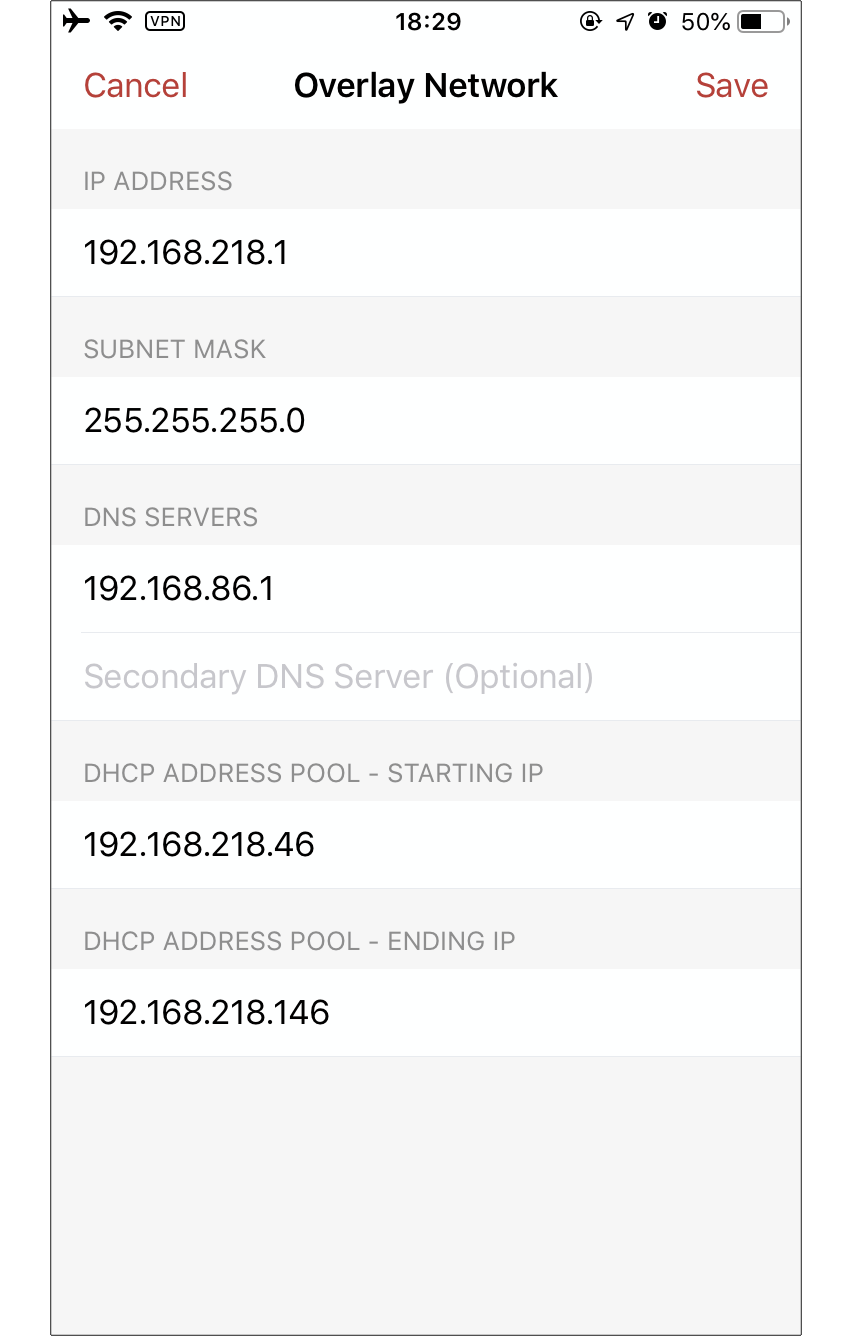Edit the DHCP starting IP 192.168.218.46
Image resolution: width=849 pixels, height=1336 pixels.
[x=426, y=845]
